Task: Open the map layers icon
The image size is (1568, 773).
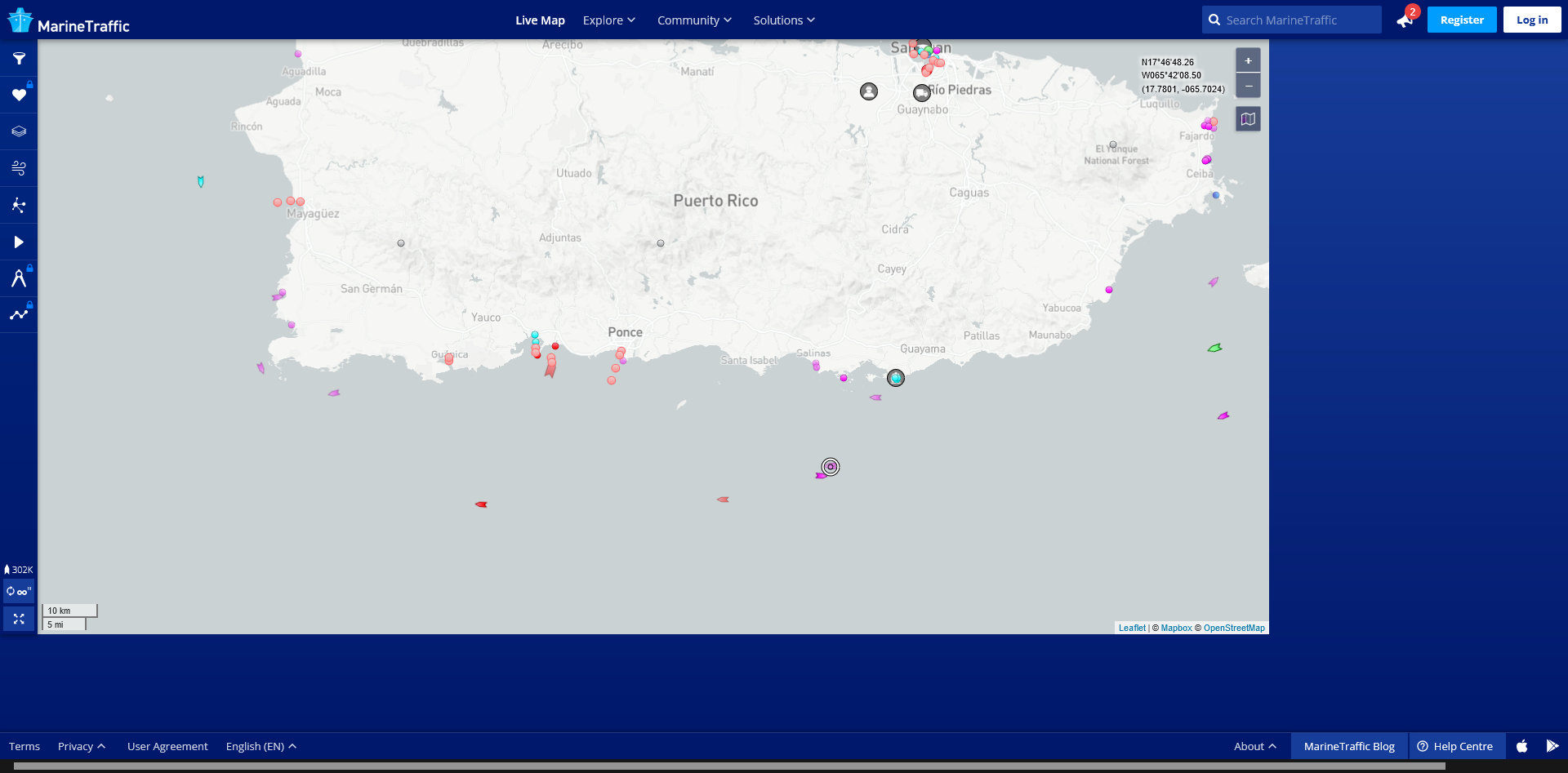Action: [19, 131]
